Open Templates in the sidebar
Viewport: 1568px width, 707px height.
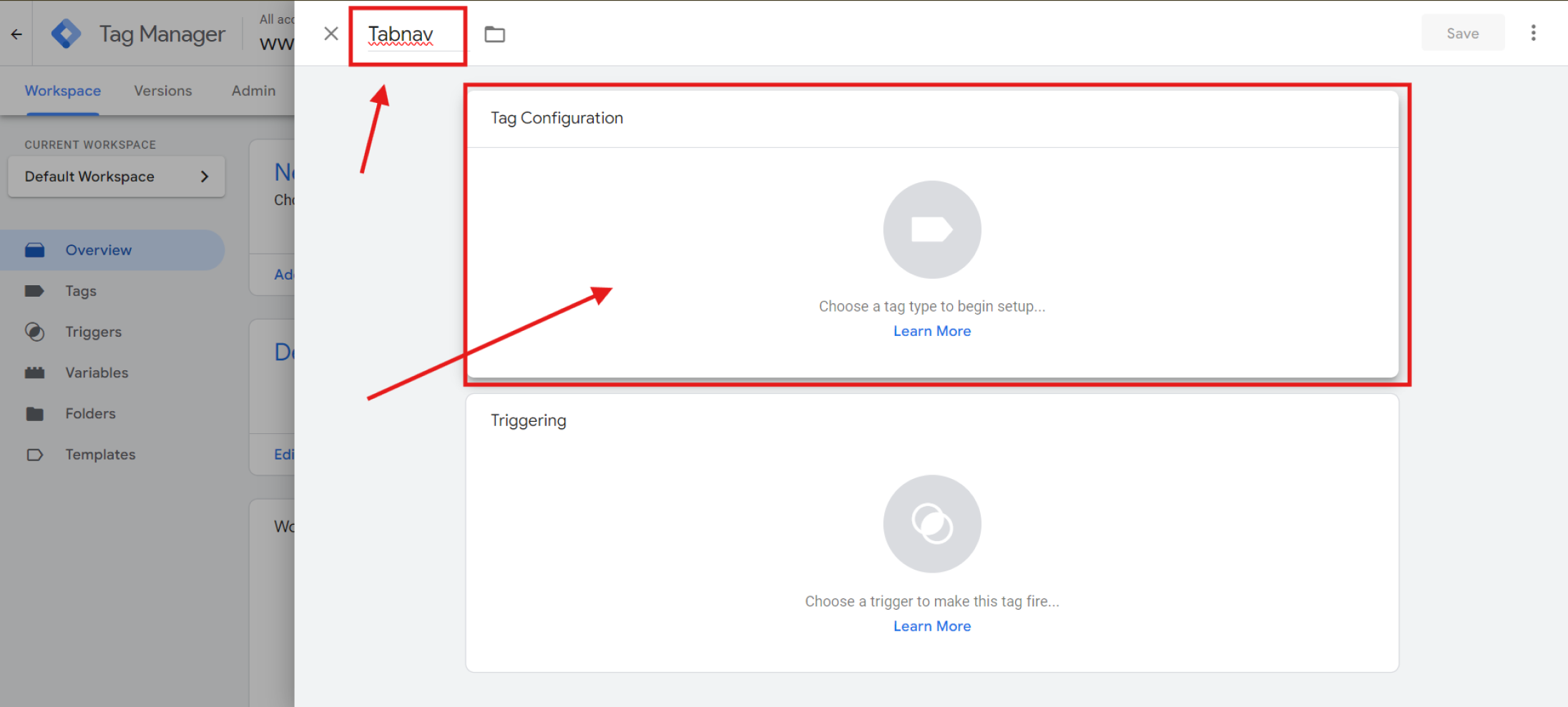100,455
